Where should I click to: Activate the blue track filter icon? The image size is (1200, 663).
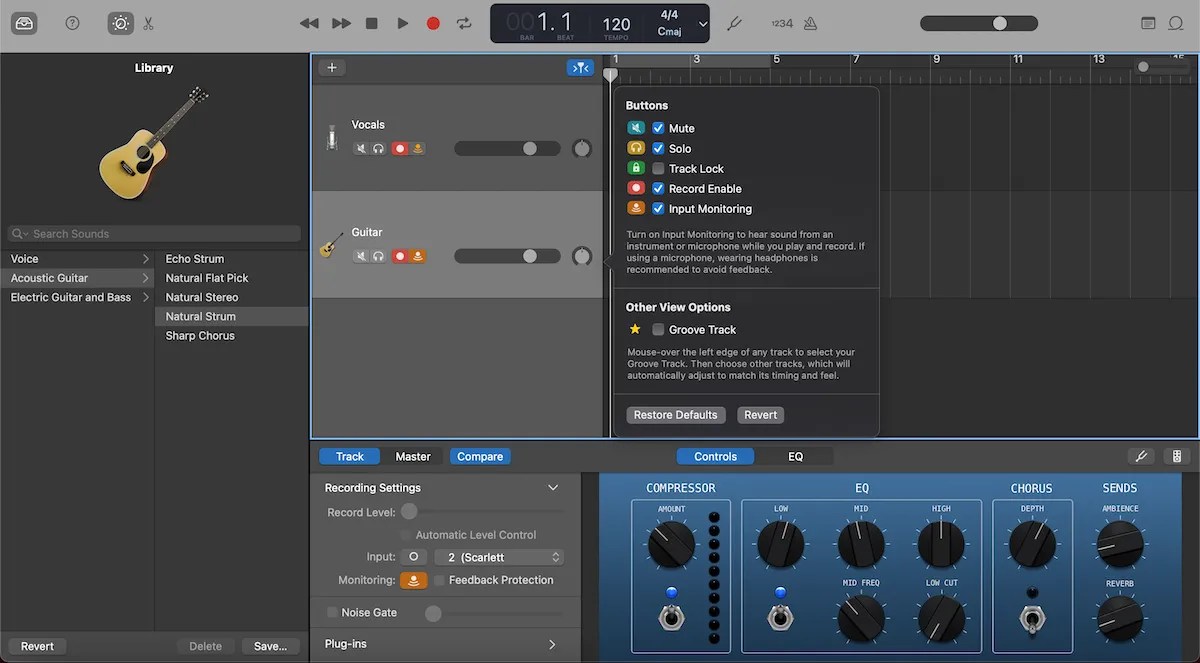pos(580,67)
